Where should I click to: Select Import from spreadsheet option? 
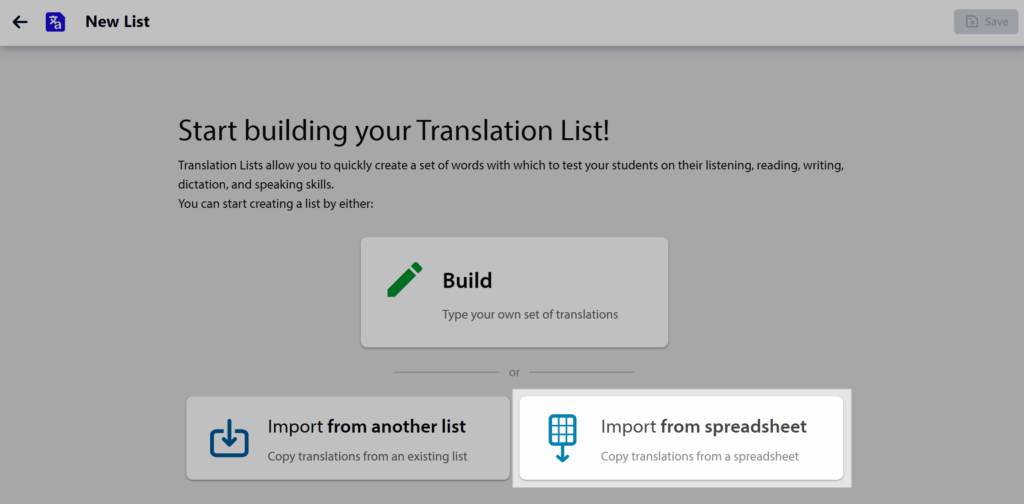pos(681,438)
